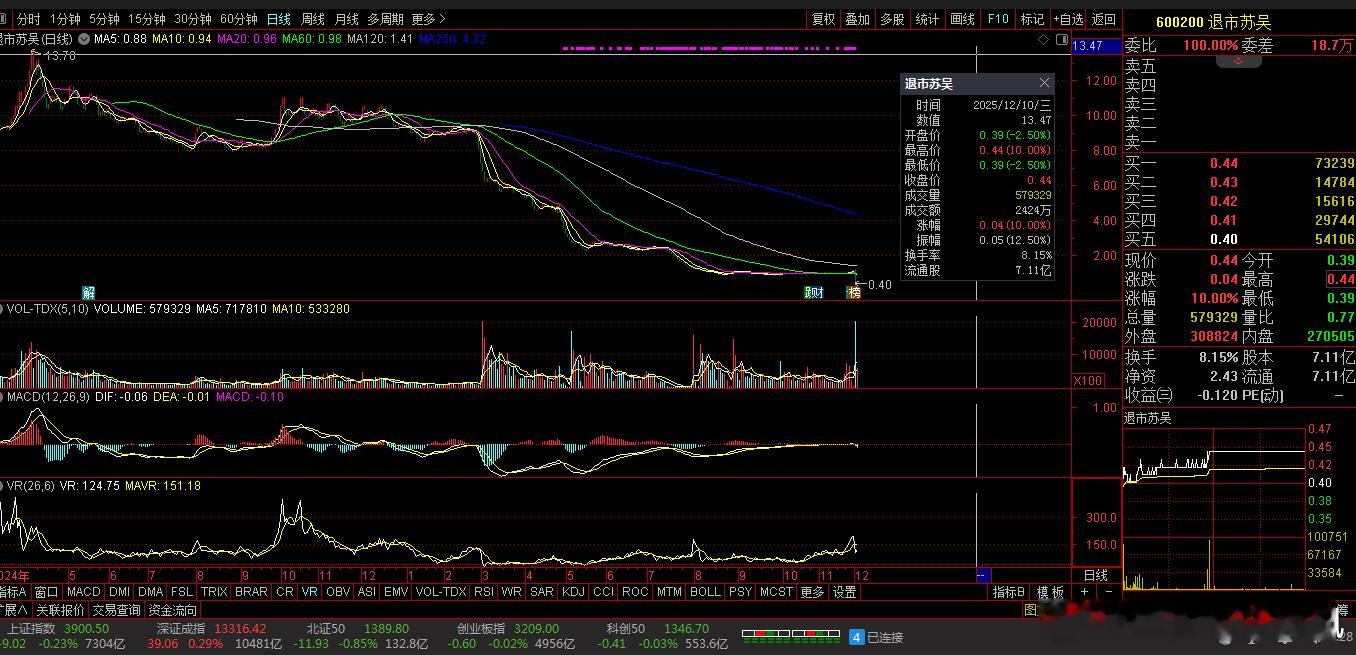Click the plus icon to add indicator panel
The width and height of the screenshot is (1356, 655).
click(x=1084, y=592)
